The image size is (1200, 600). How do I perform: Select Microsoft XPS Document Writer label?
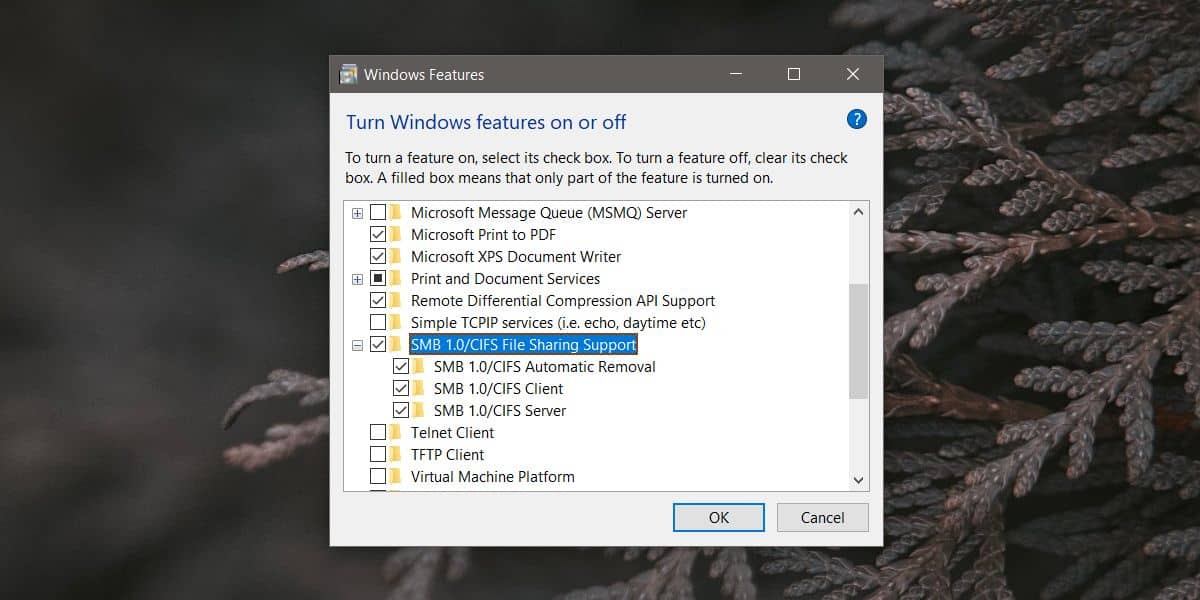click(x=516, y=256)
